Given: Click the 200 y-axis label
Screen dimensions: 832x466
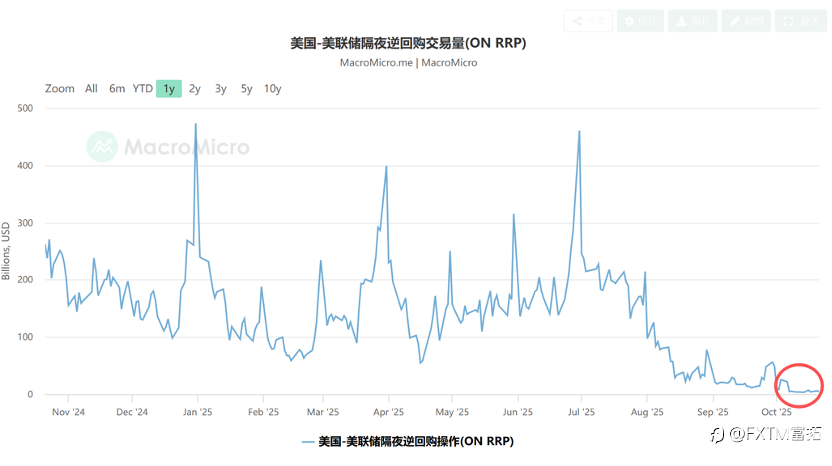Looking at the screenshot, I should (x=25, y=280).
